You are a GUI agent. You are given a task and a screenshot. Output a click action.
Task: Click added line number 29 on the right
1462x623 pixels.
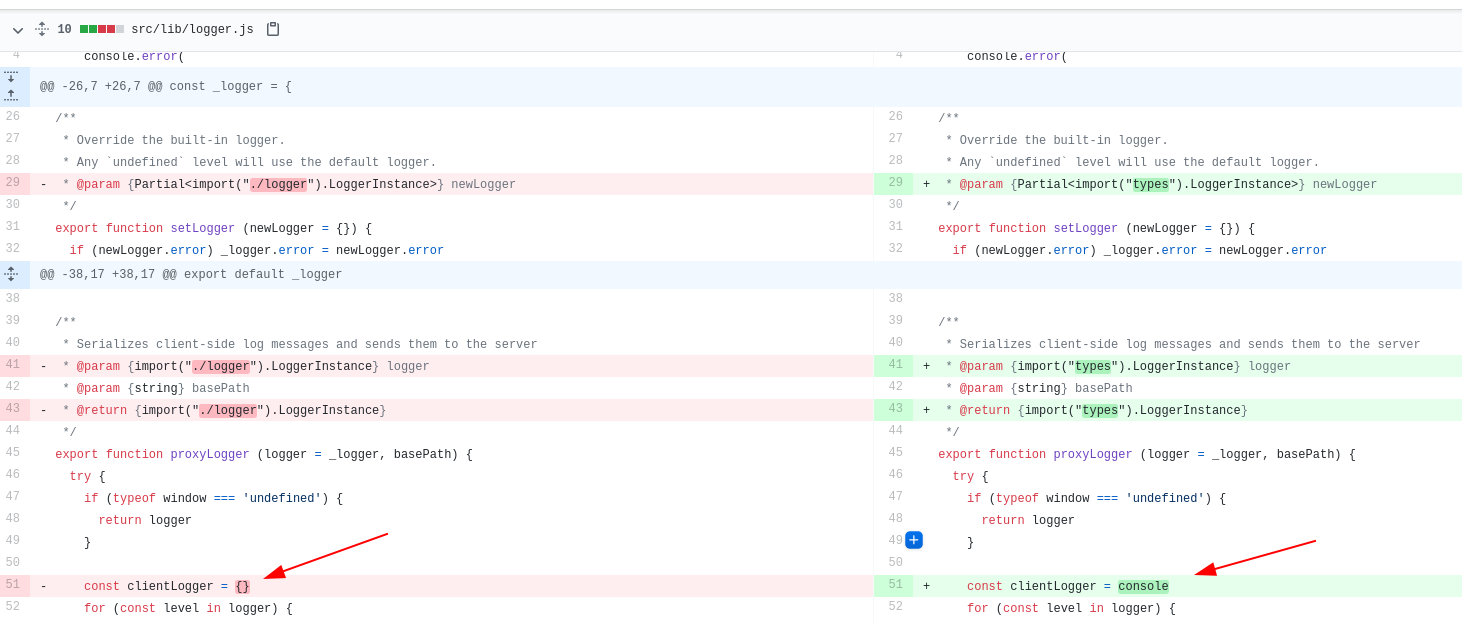tap(895, 184)
